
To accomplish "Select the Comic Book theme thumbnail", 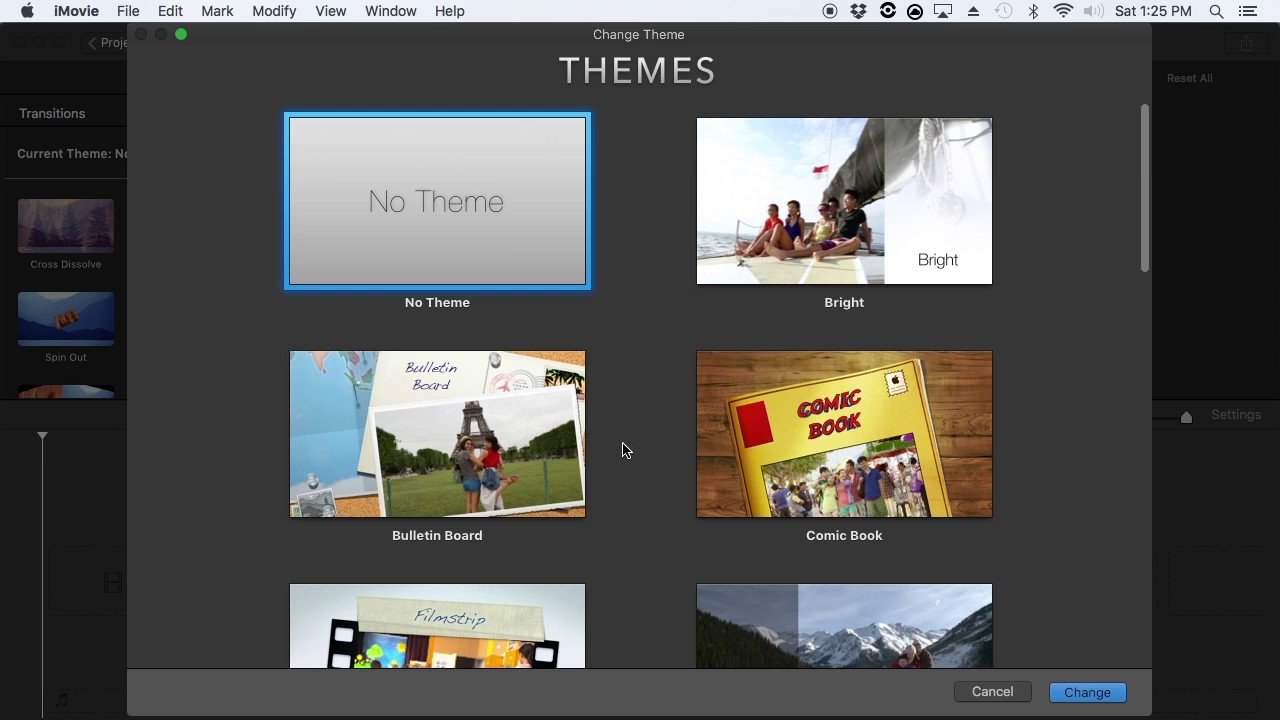I will 844,434.
